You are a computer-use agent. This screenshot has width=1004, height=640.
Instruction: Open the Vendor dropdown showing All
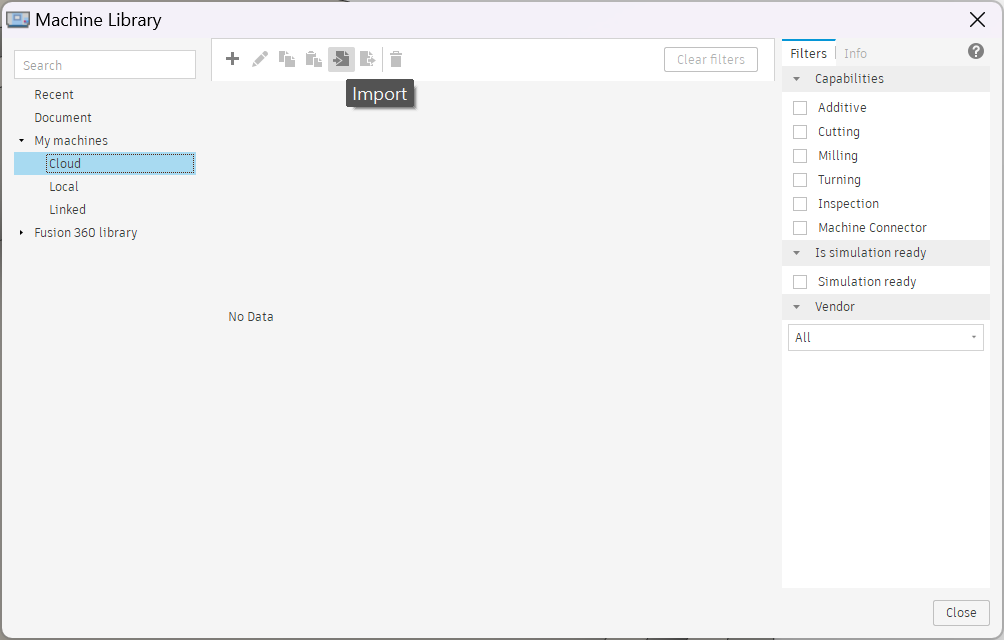coord(885,338)
